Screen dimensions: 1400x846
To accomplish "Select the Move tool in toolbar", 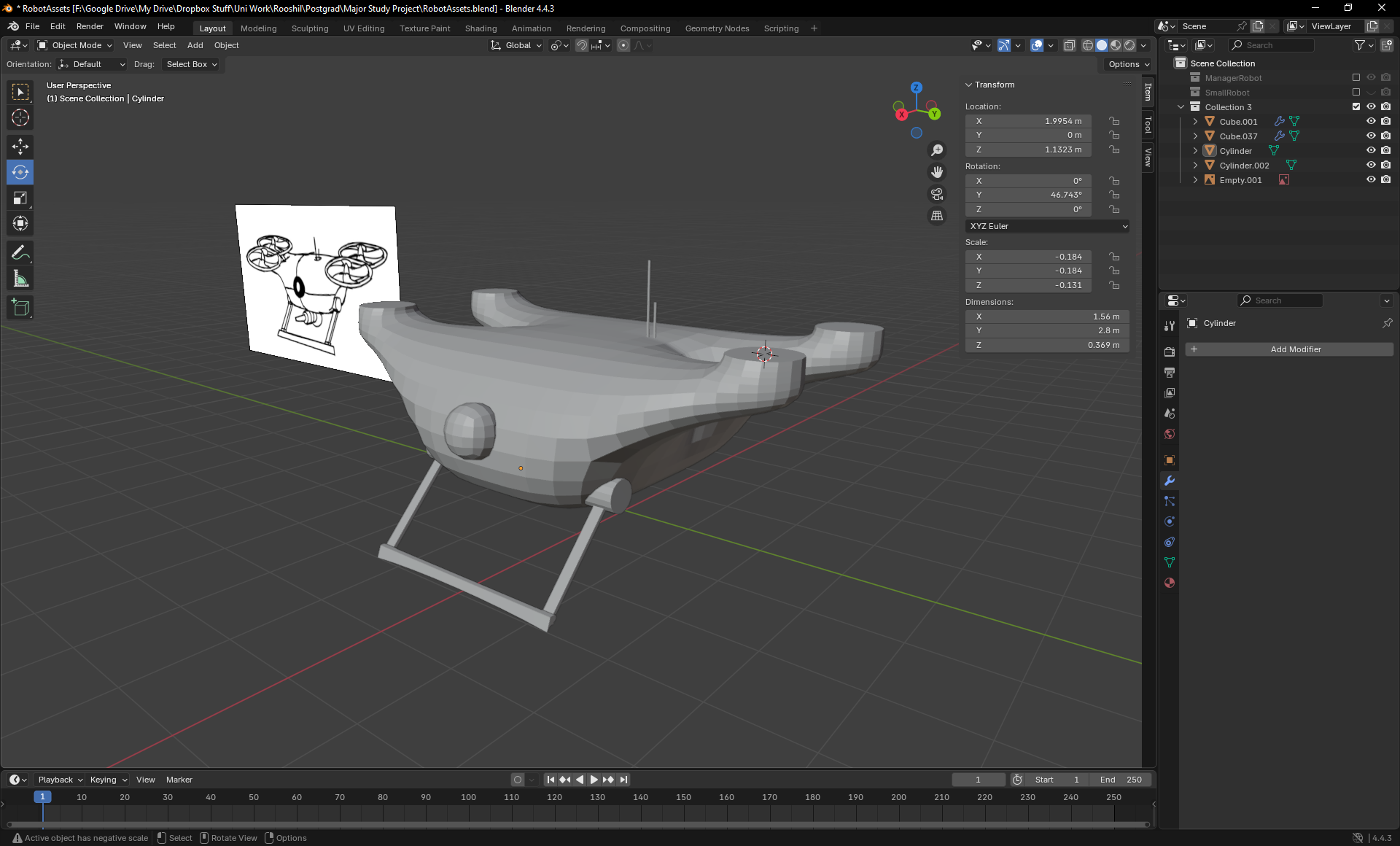I will [20, 146].
